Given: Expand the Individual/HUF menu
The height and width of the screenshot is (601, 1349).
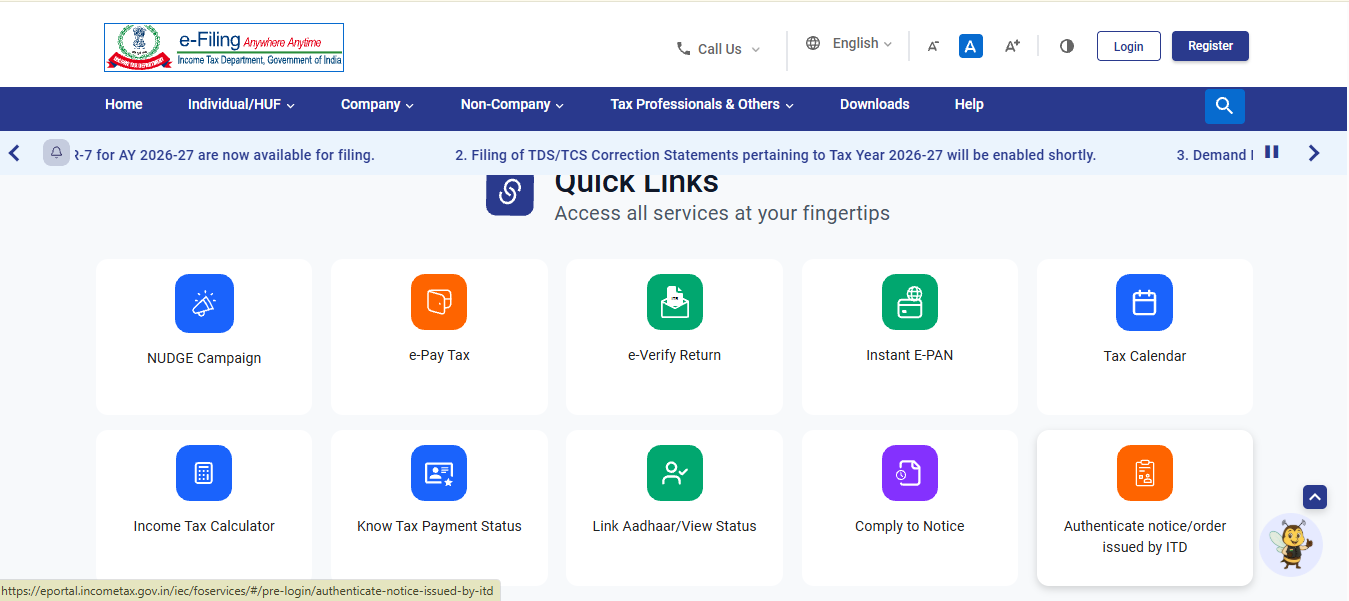Looking at the screenshot, I should tap(241, 104).
